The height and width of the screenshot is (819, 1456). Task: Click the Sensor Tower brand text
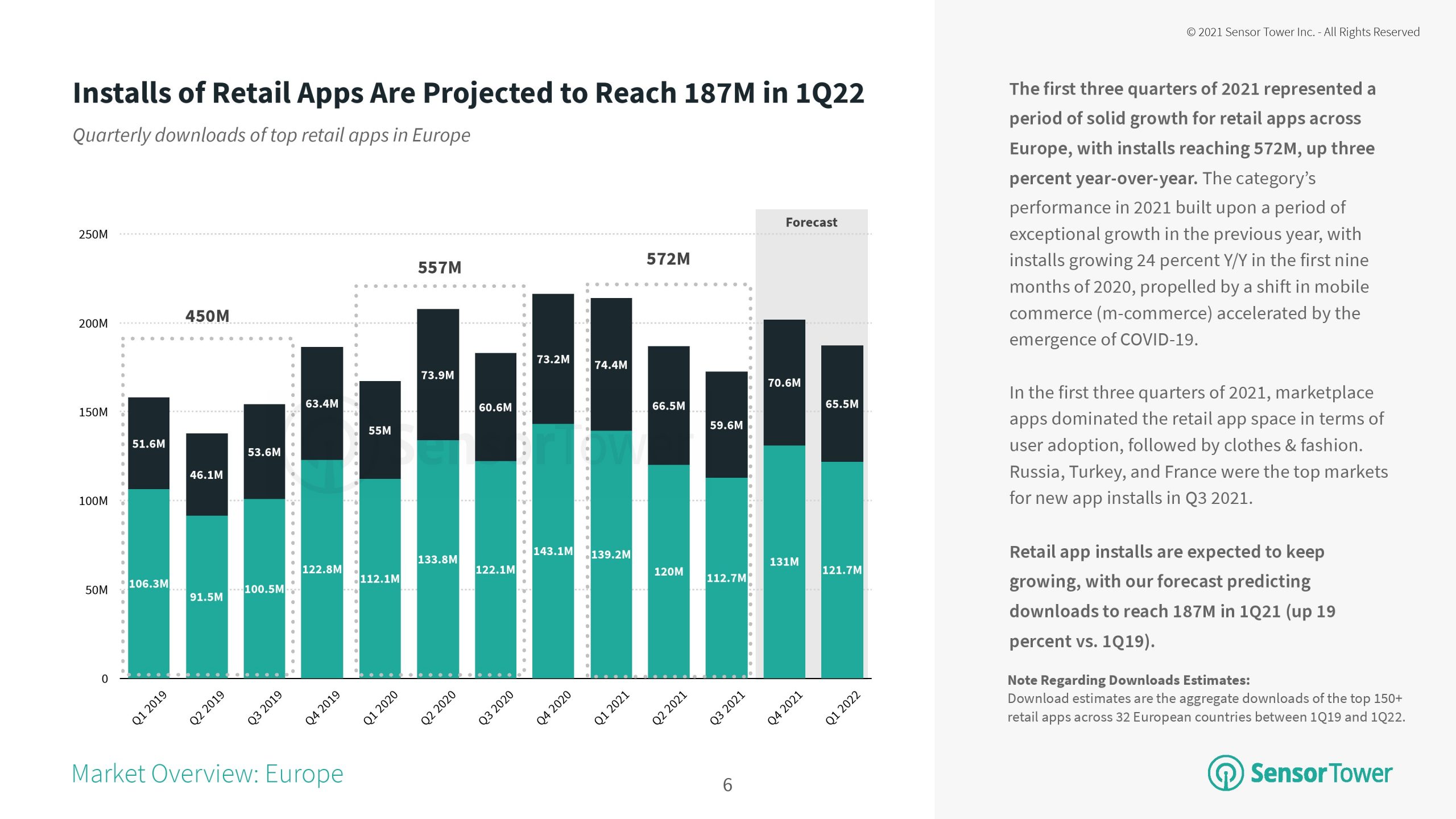pyautogui.click(x=1321, y=773)
